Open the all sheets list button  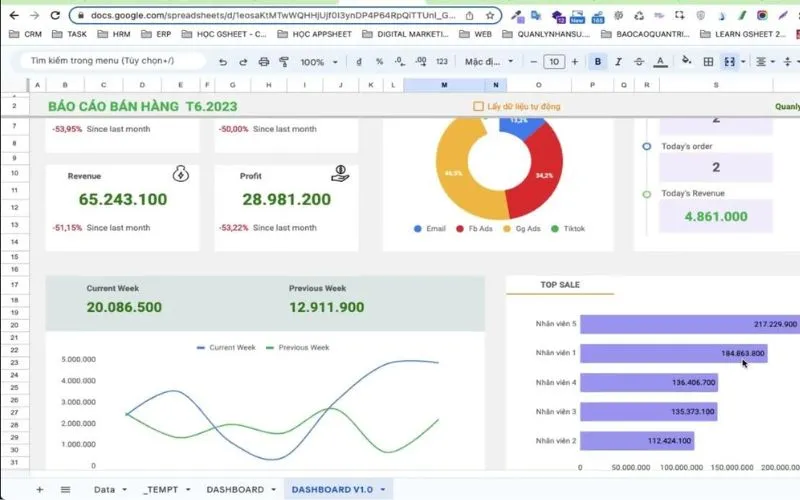65,489
